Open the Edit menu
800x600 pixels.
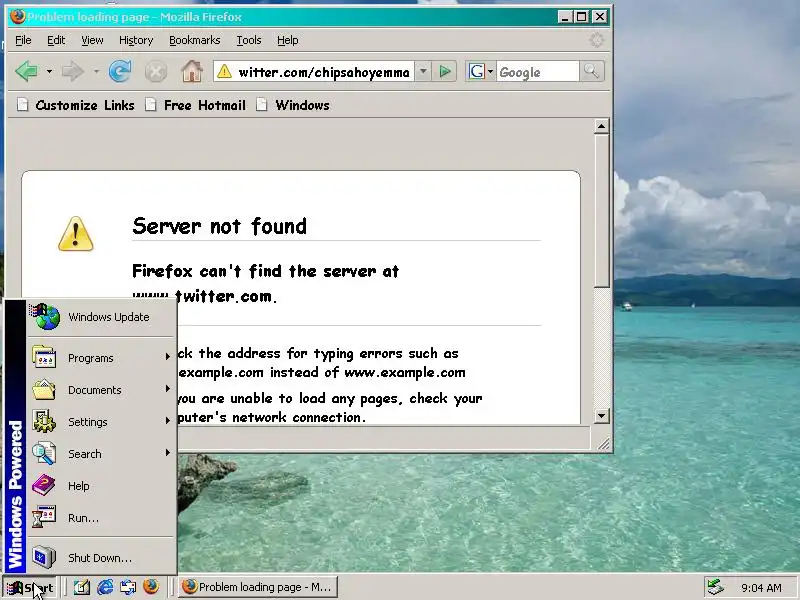pos(56,40)
